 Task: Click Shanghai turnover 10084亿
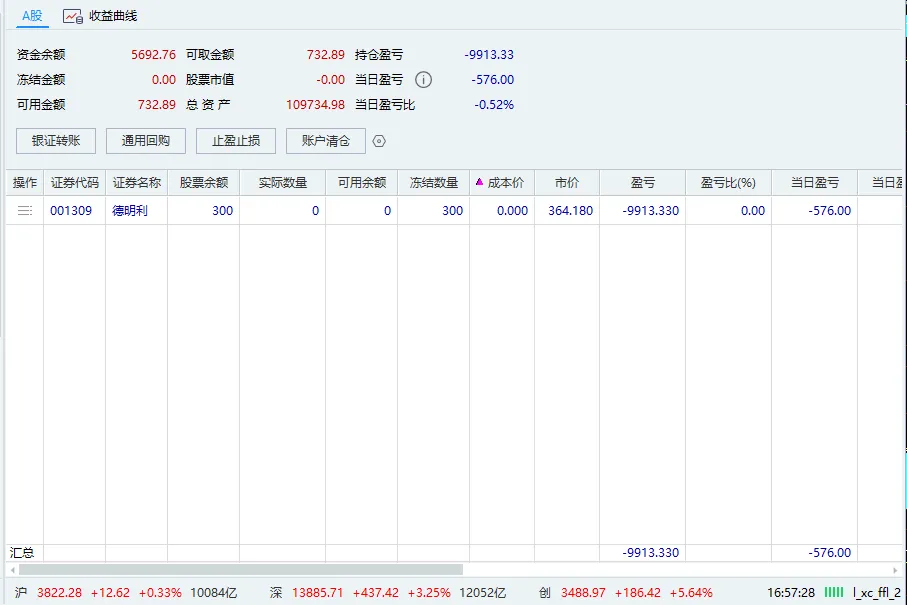[x=213, y=593]
